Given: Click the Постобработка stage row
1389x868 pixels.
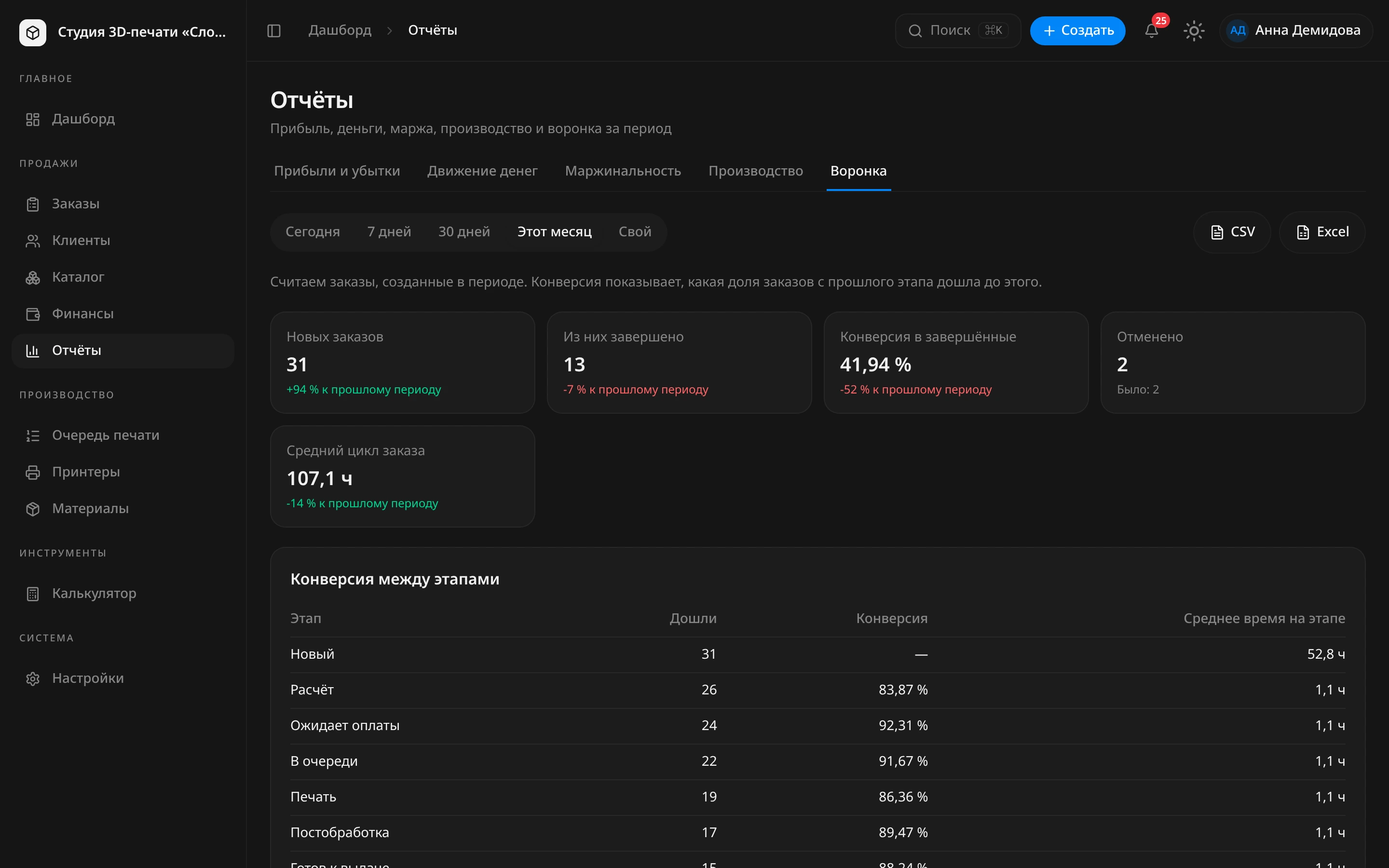Looking at the screenshot, I should pyautogui.click(x=817, y=833).
